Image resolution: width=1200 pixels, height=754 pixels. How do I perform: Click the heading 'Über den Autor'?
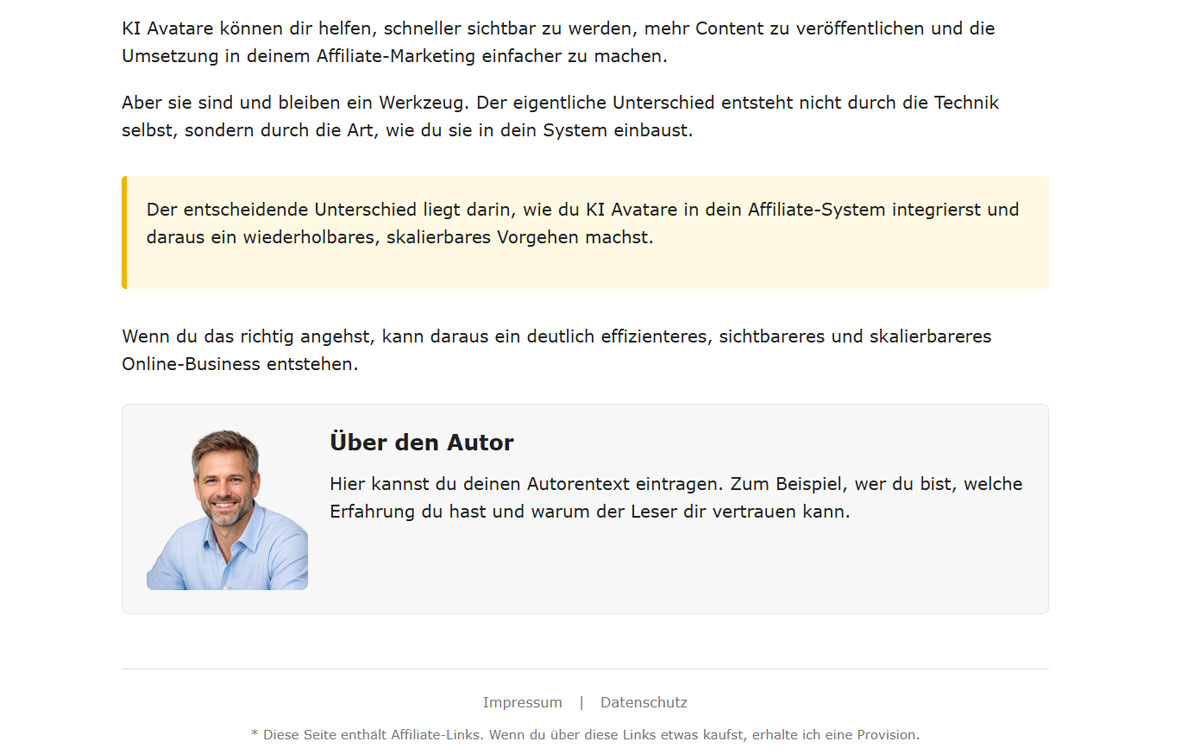tap(422, 442)
